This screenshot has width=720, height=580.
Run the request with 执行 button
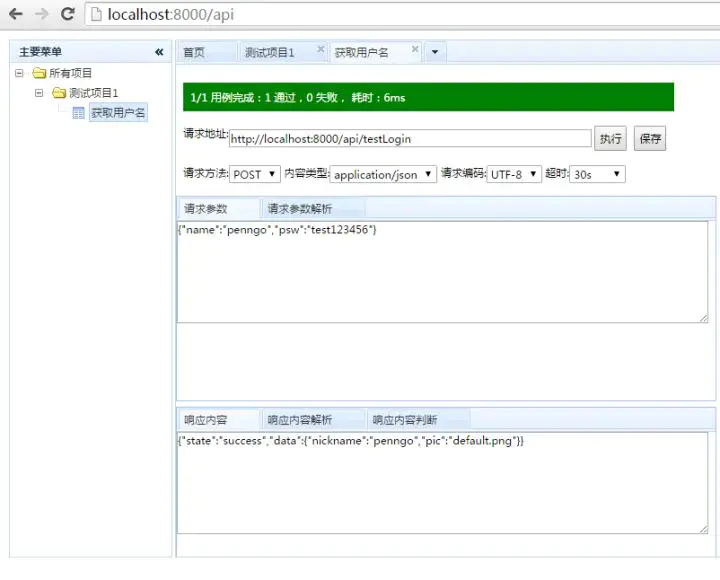[610, 138]
